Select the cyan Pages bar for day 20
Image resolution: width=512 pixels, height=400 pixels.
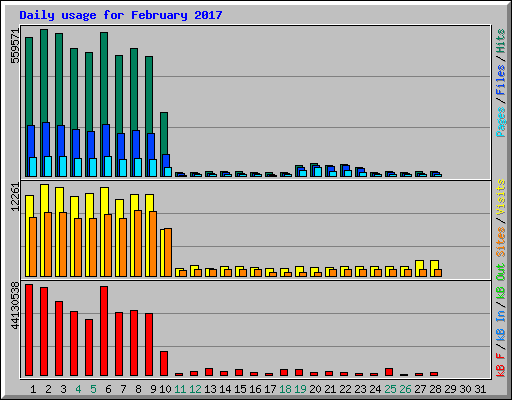[x=318, y=172]
